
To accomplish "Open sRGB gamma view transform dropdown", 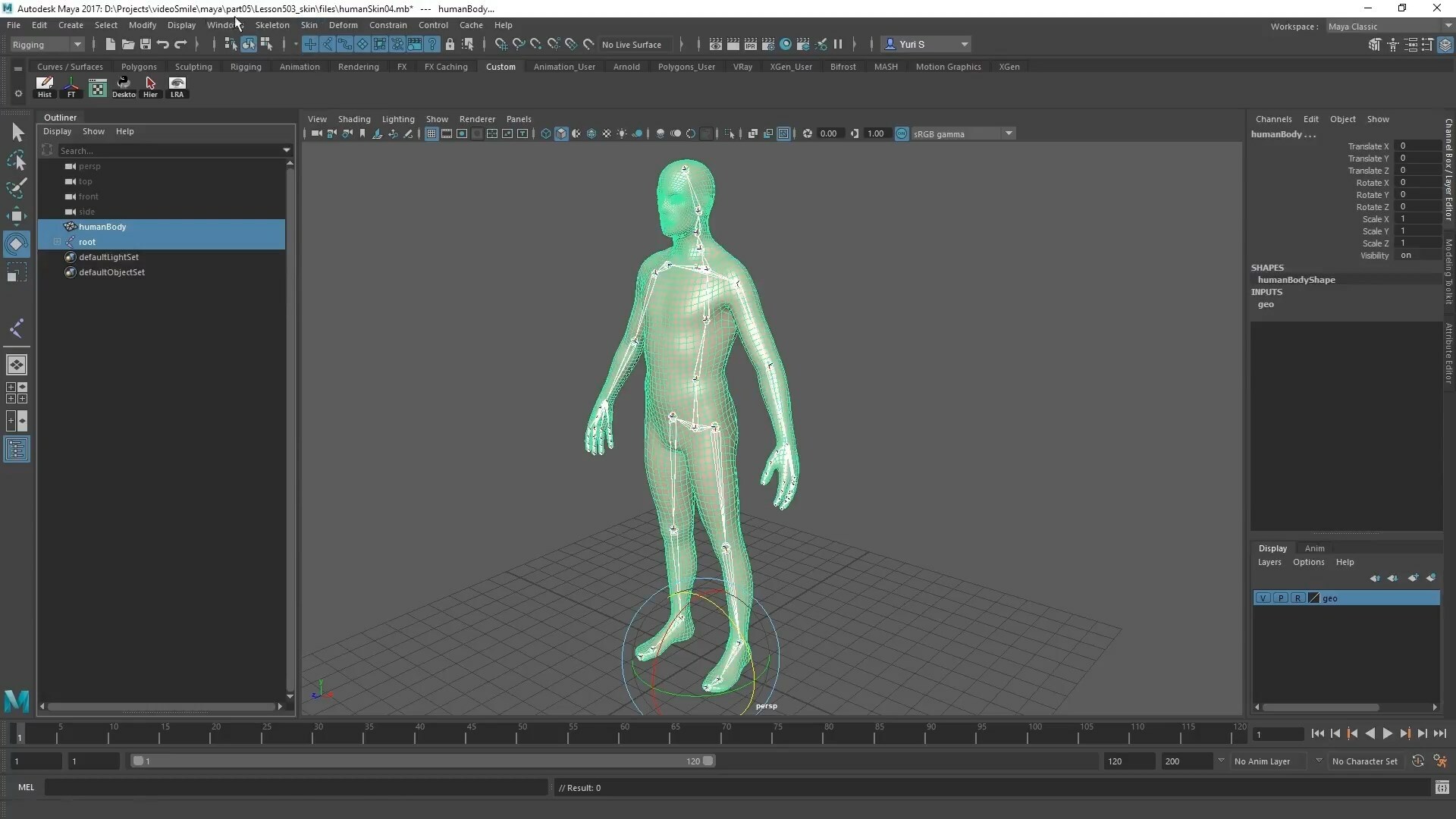I will point(963,133).
